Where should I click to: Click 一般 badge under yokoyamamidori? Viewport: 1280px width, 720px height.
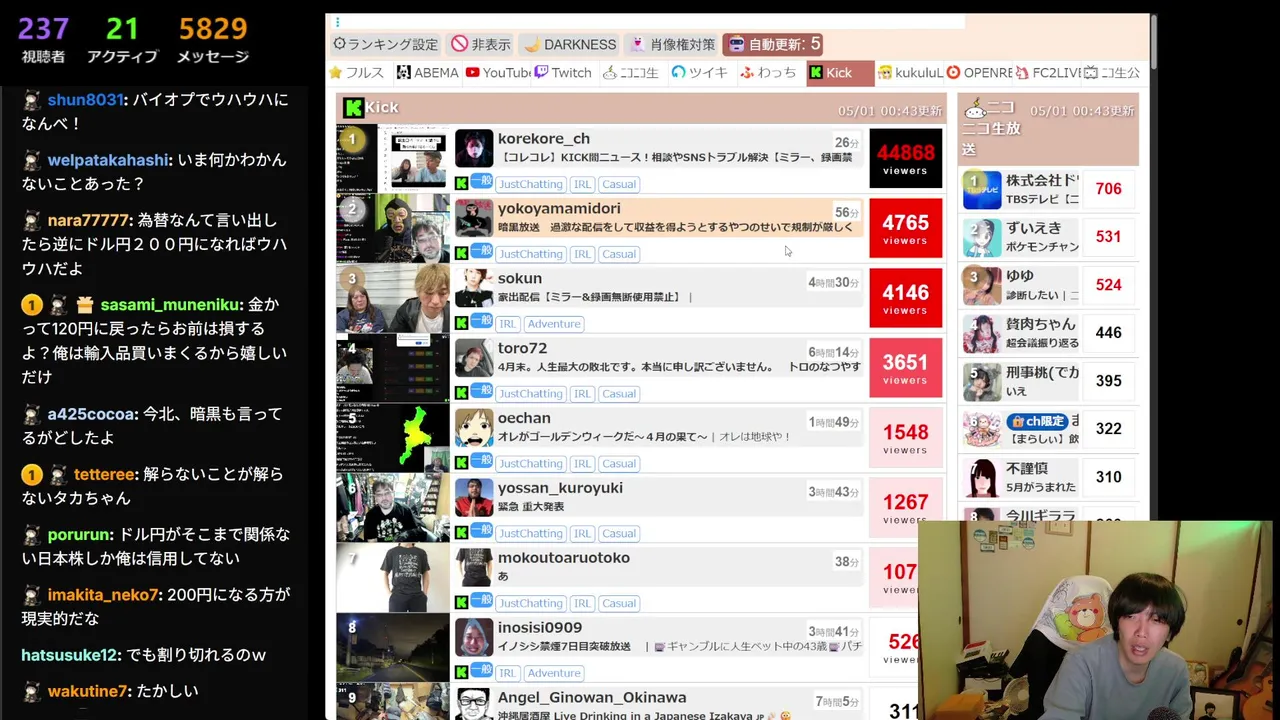tap(481, 251)
